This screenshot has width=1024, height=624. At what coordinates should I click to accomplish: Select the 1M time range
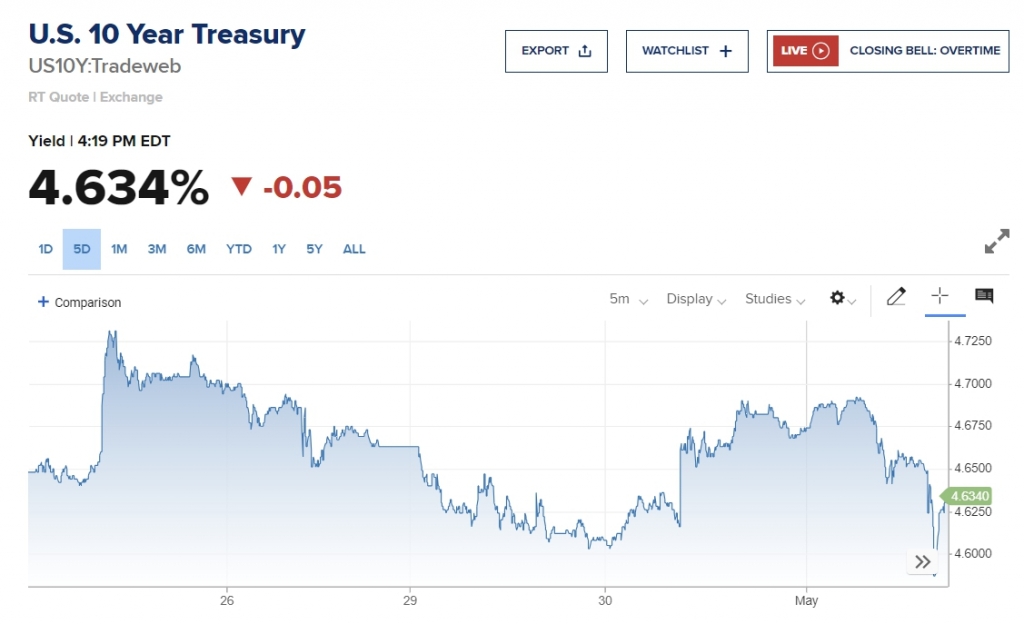click(119, 249)
